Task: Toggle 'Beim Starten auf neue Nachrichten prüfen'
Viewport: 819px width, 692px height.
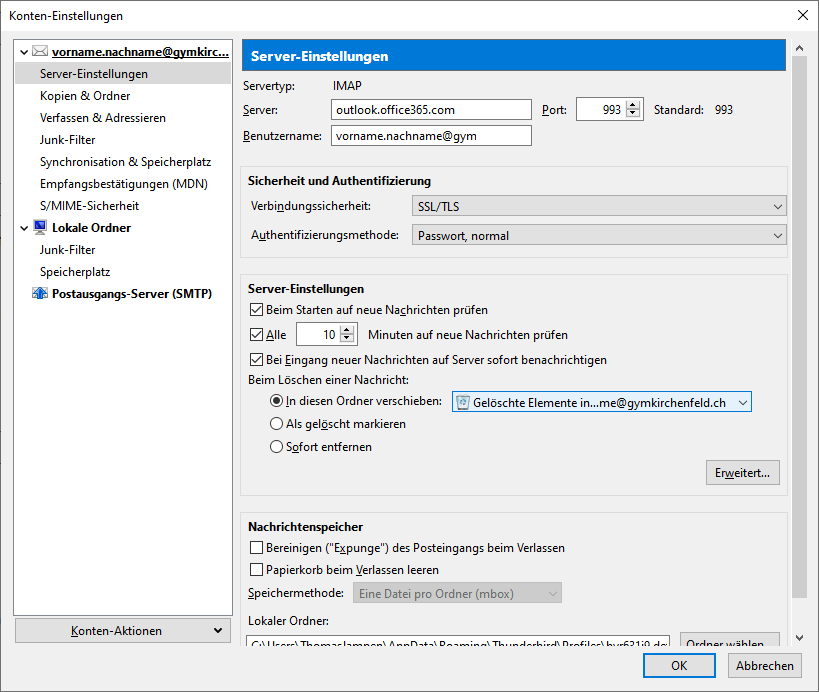Action: (x=256, y=310)
